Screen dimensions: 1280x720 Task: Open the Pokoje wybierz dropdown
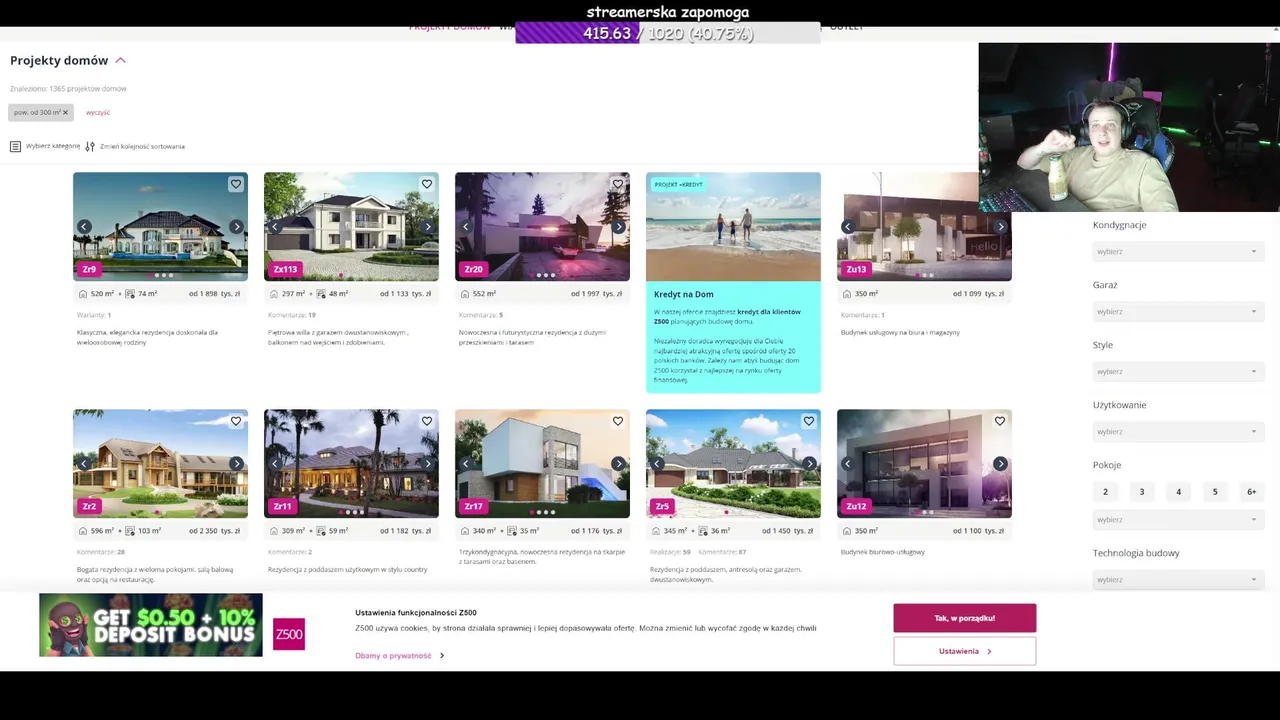(1176, 519)
